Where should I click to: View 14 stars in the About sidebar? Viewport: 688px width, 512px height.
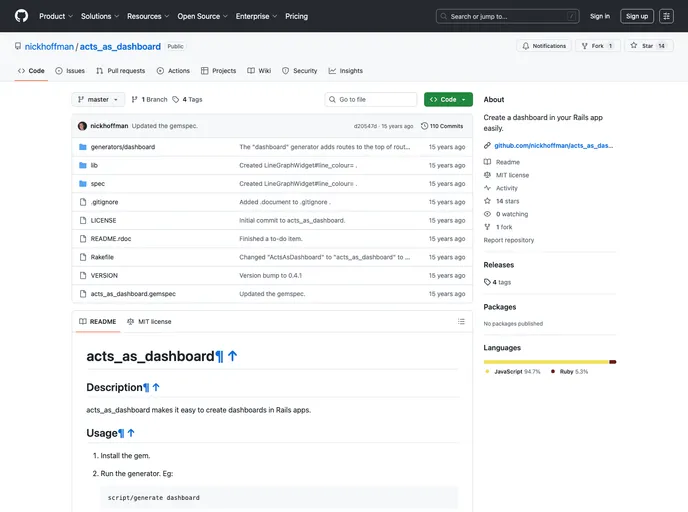click(x=507, y=201)
